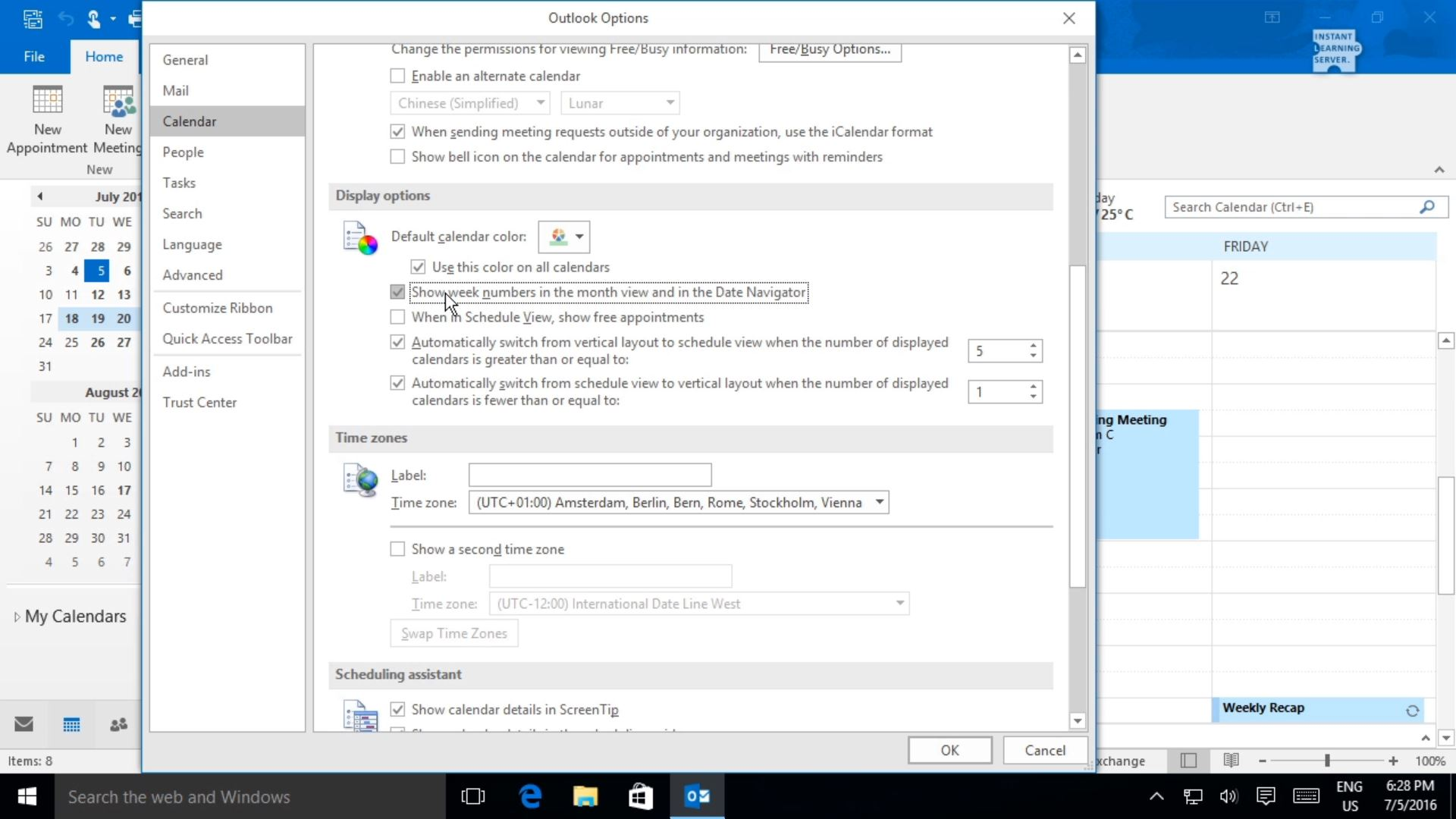
Task: Open Microsoft Edge from the taskbar
Action: coord(531,796)
